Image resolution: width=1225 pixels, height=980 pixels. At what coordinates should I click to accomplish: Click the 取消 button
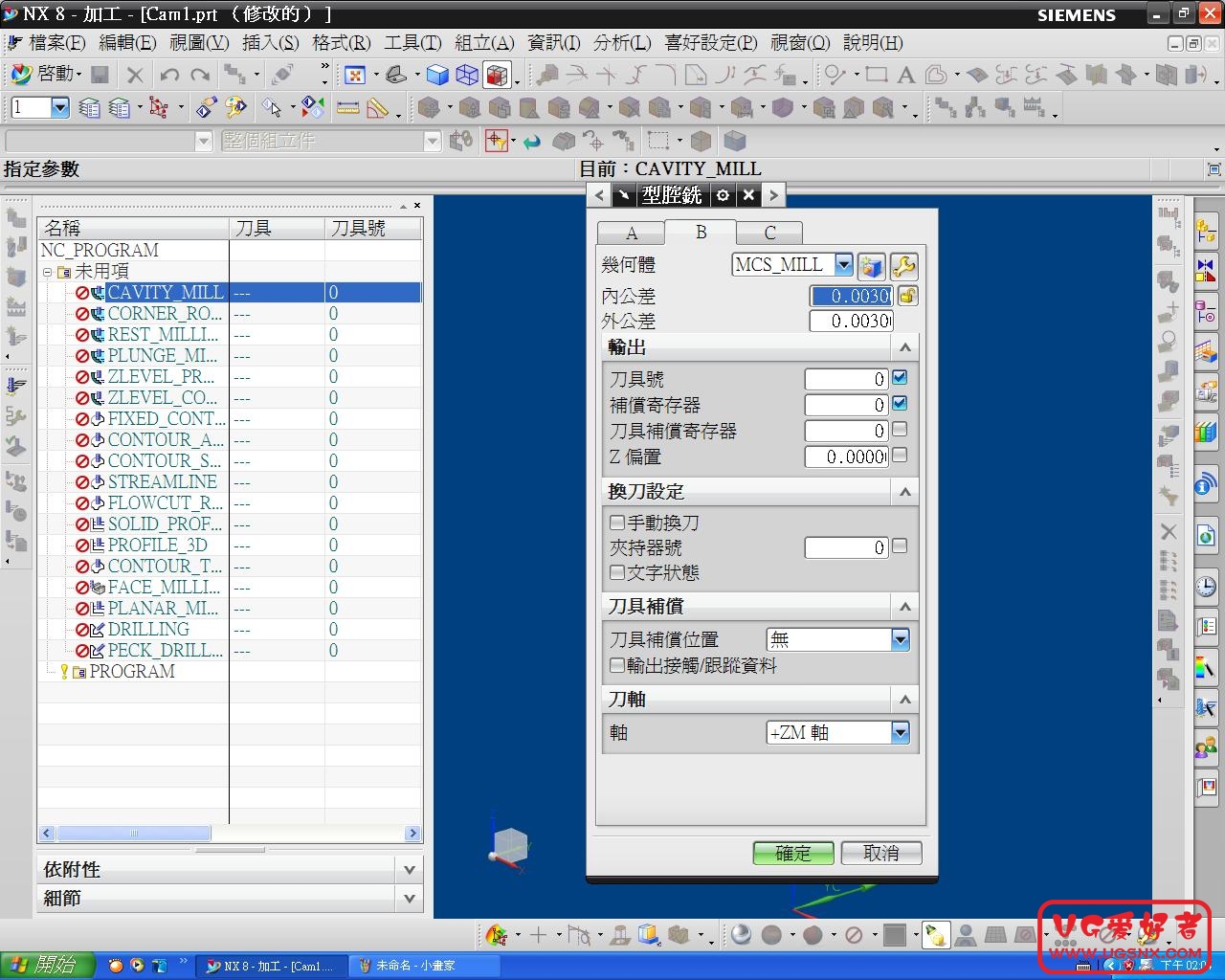[881, 853]
